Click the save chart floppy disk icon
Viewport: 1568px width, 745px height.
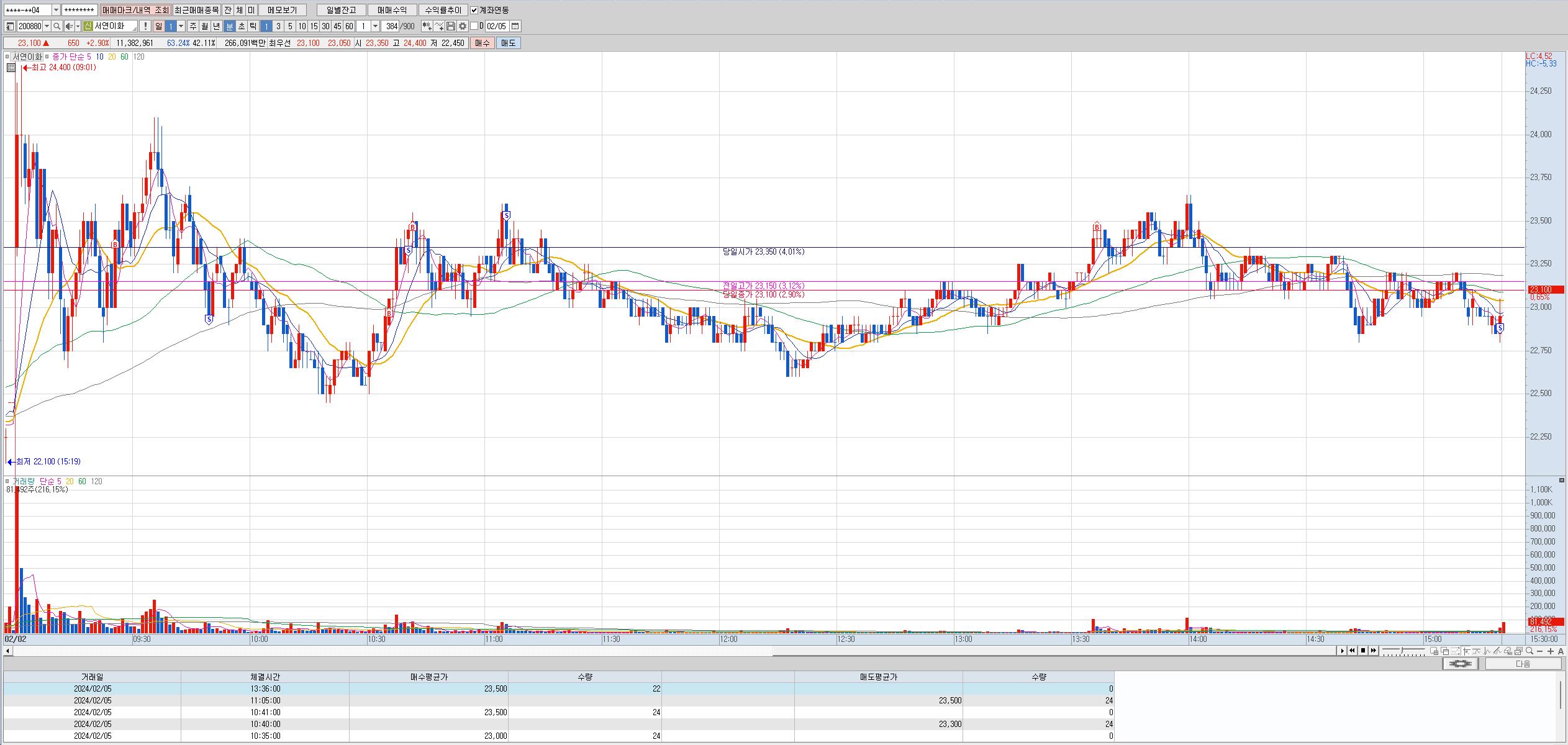pos(451,26)
